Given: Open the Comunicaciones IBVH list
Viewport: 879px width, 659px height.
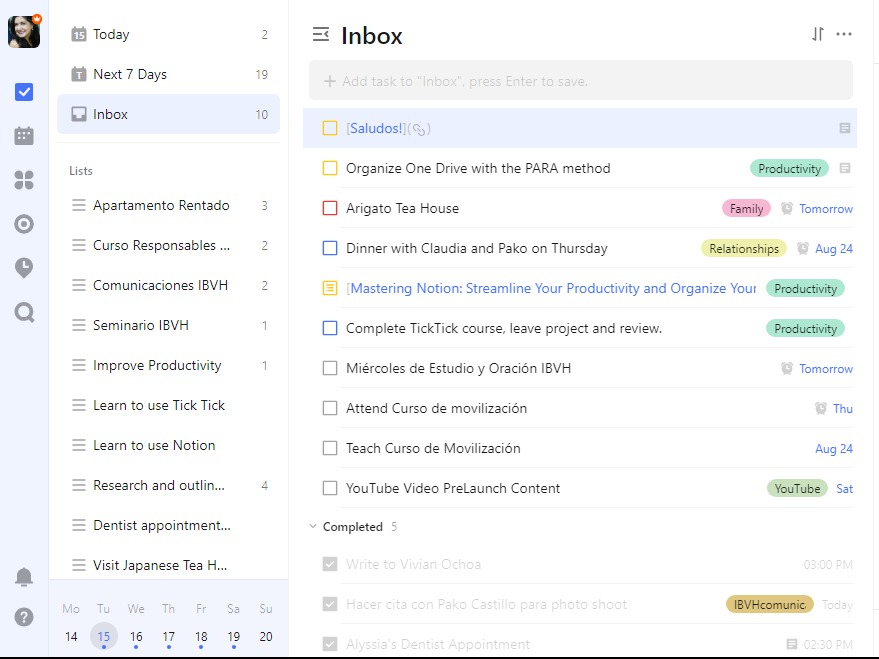Looking at the screenshot, I should click(x=168, y=285).
